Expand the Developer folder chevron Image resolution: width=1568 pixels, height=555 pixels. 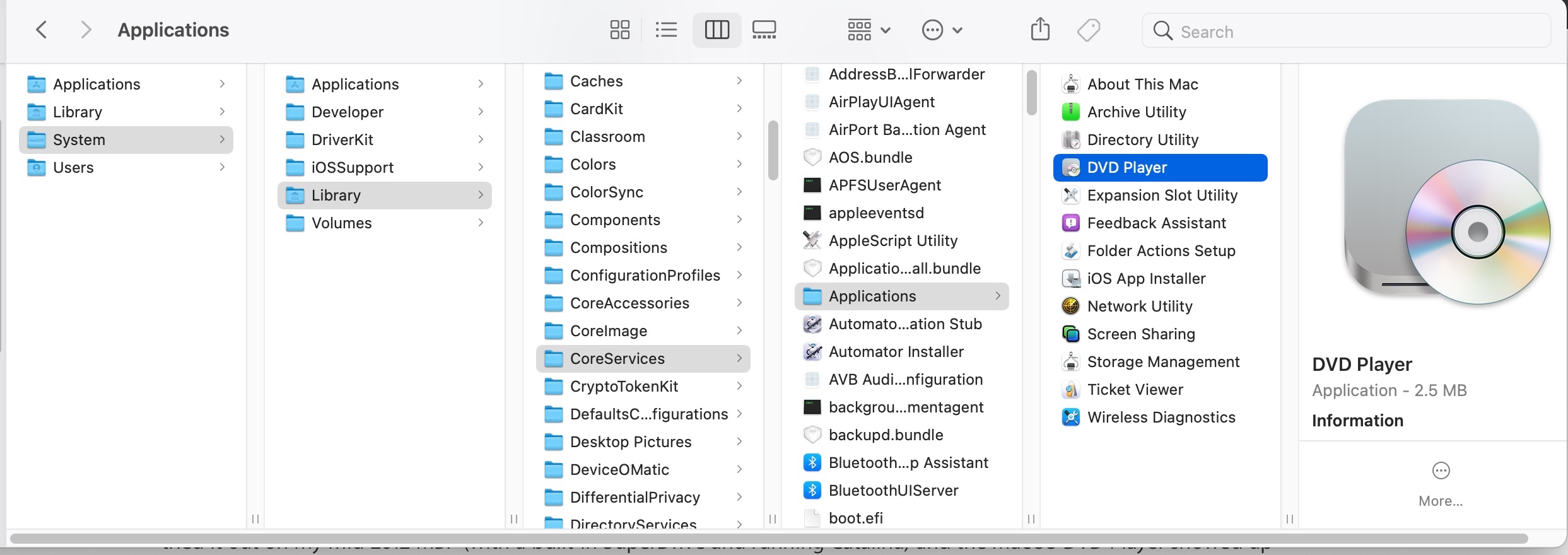pyautogui.click(x=481, y=112)
